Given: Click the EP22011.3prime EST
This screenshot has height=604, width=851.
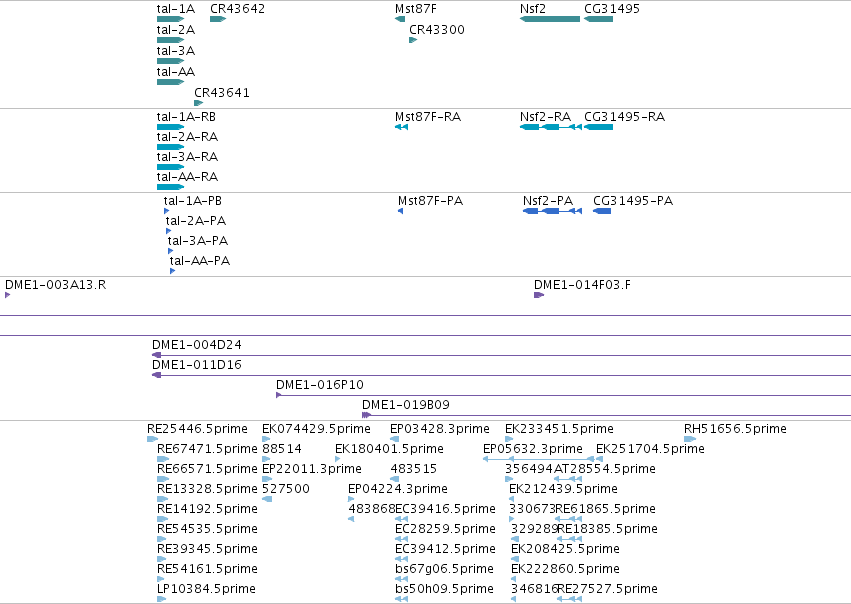Looking at the screenshot, I should pos(267,479).
